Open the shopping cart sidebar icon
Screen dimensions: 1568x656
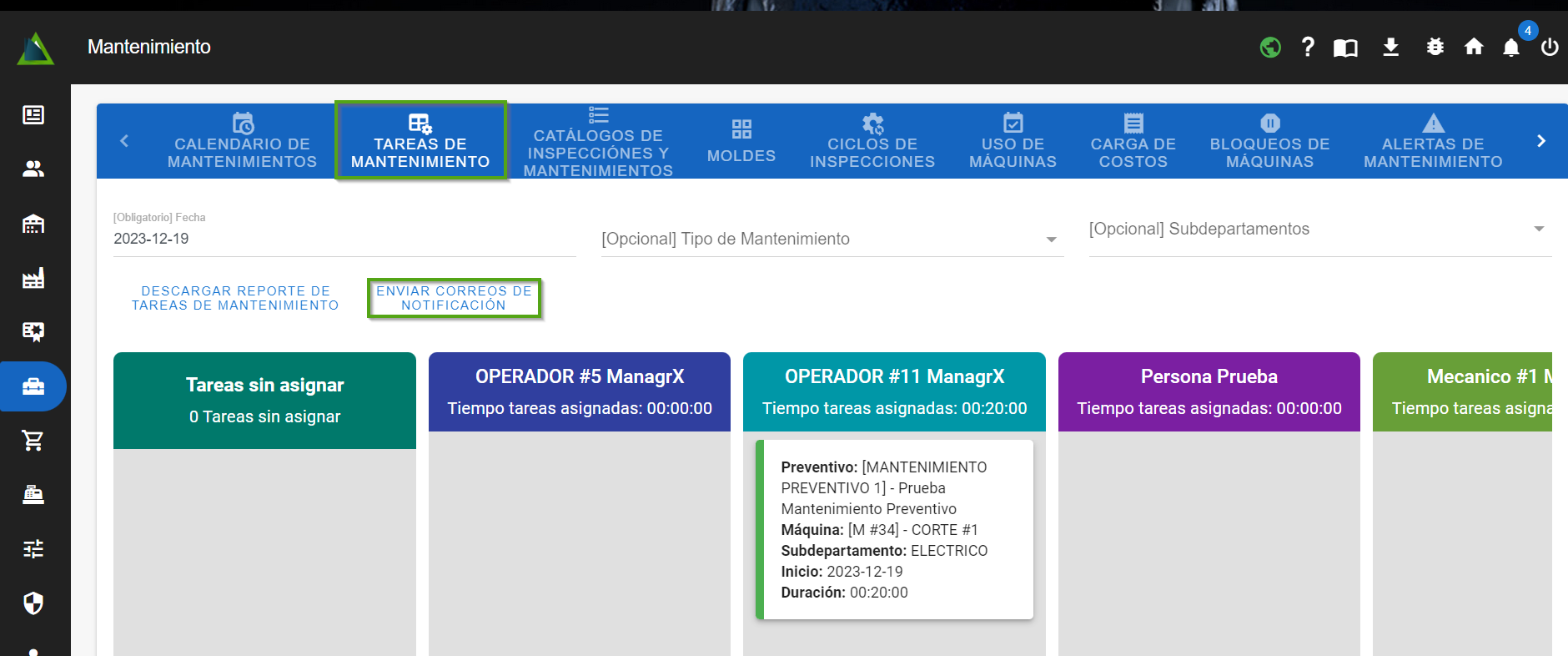pos(33,441)
